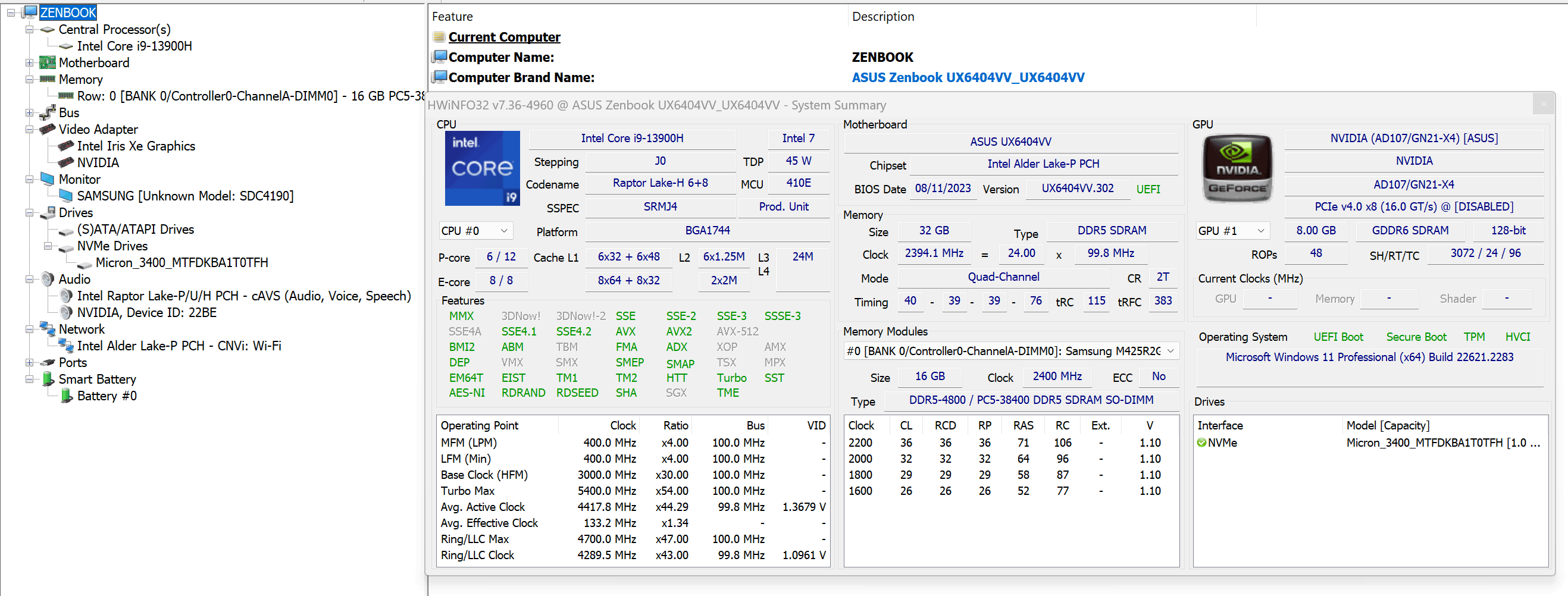Click the Battery #0 icon

click(x=67, y=396)
